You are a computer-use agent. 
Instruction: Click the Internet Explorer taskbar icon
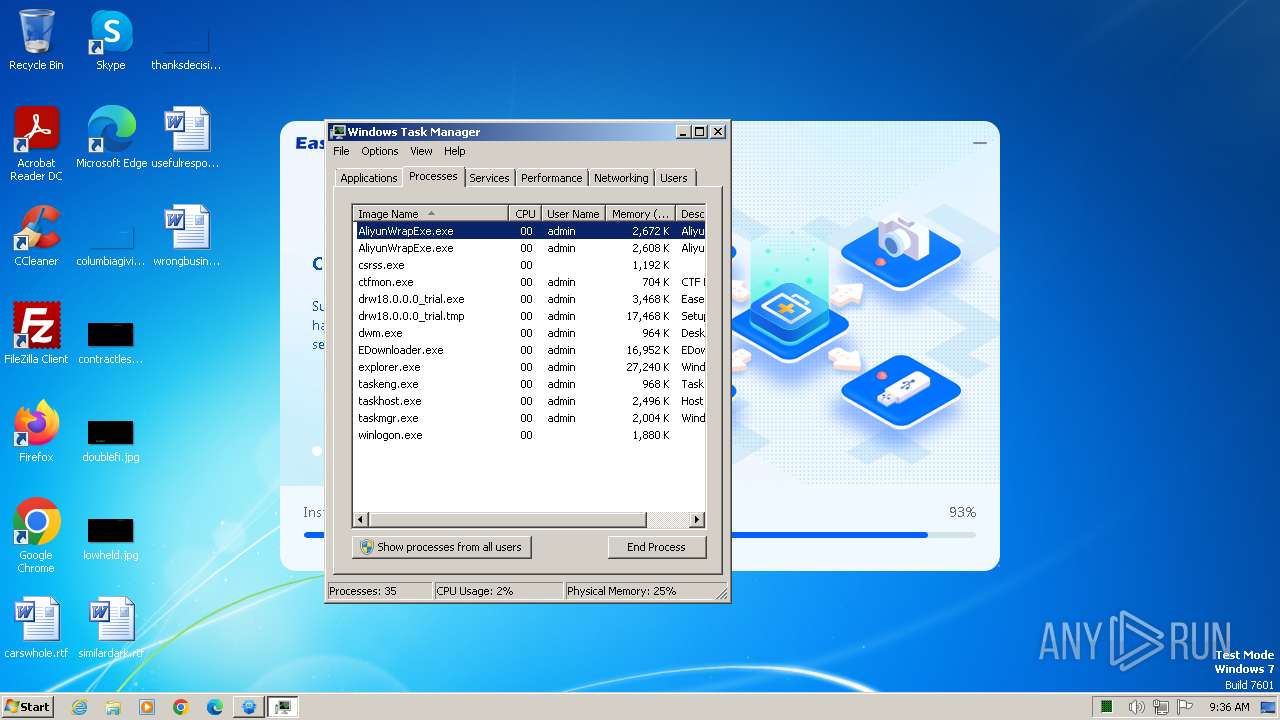pyautogui.click(x=79, y=707)
